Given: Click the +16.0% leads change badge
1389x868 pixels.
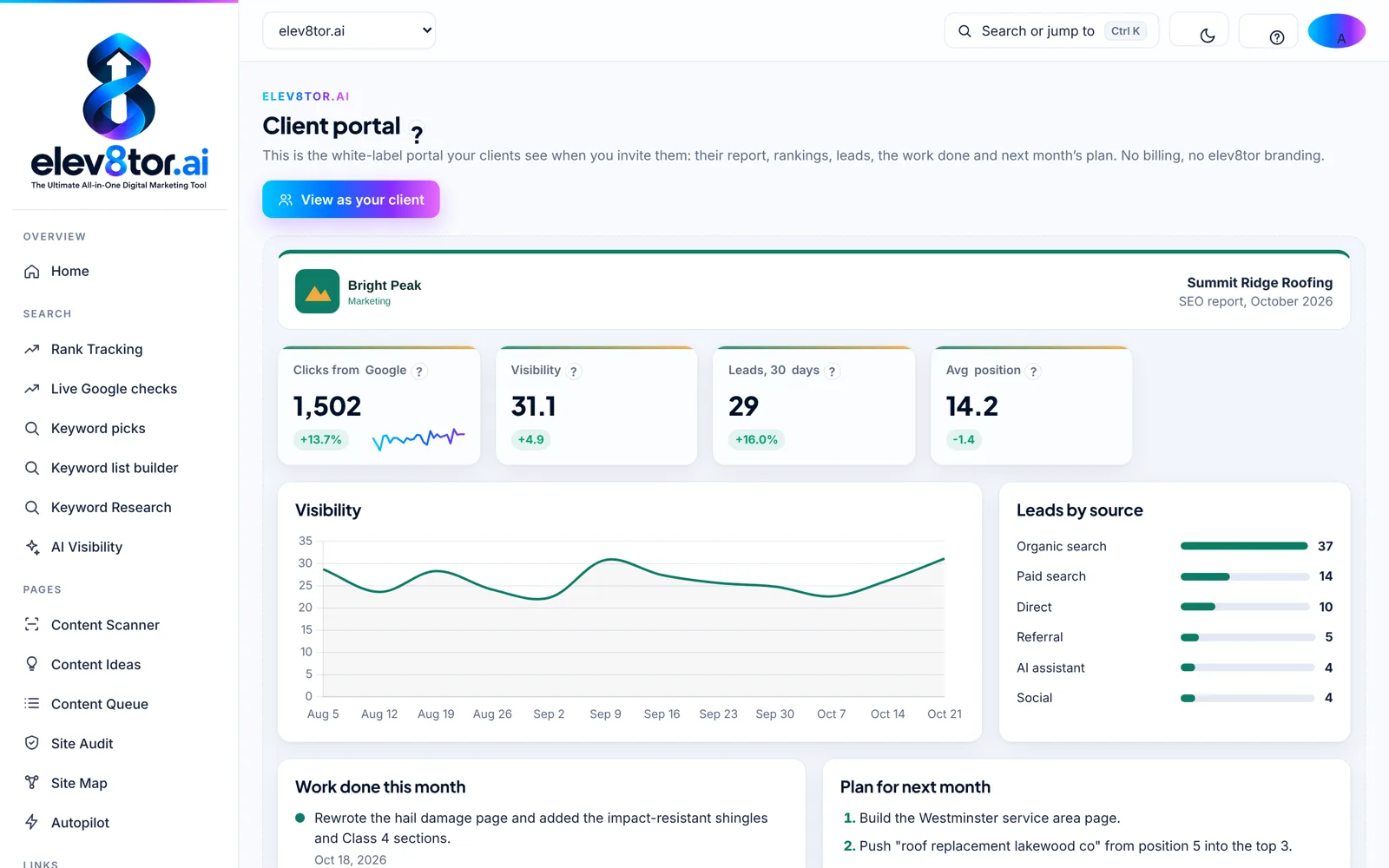Looking at the screenshot, I should (x=757, y=440).
